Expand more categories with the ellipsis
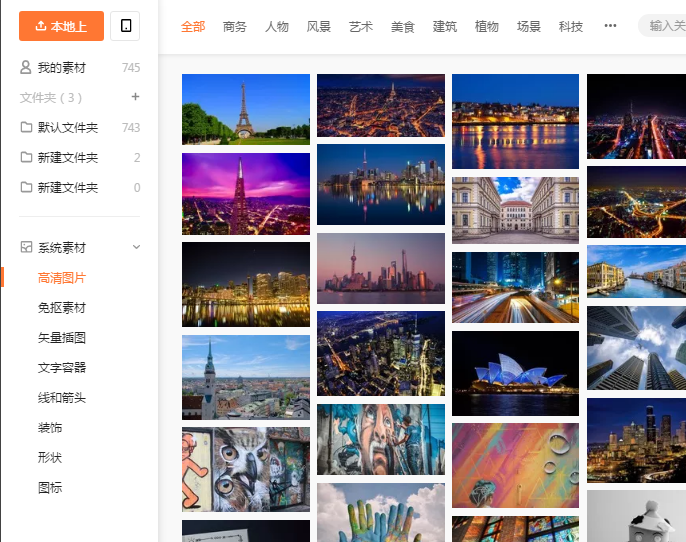686x542 pixels. (x=610, y=26)
